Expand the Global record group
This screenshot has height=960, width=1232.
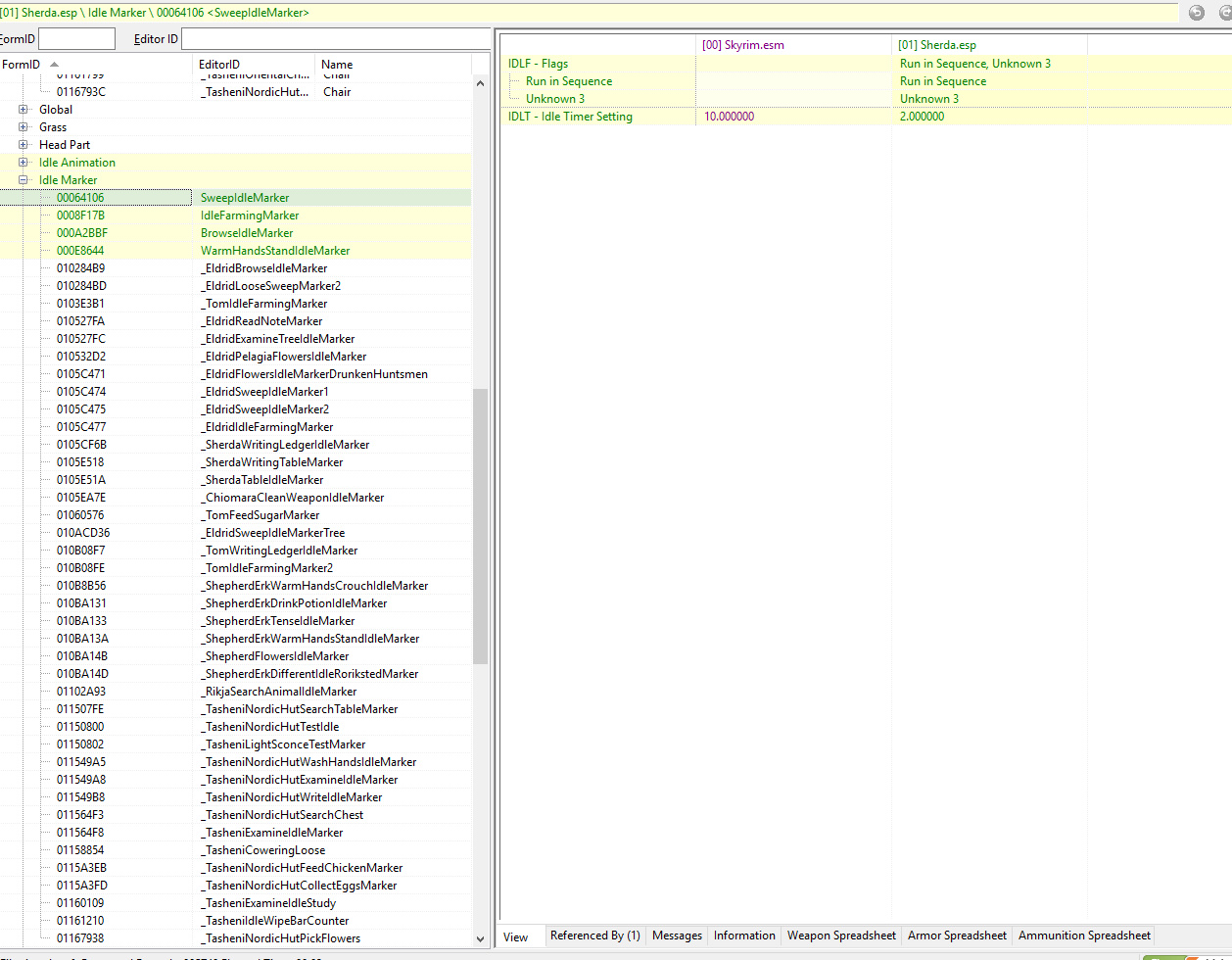(x=24, y=110)
